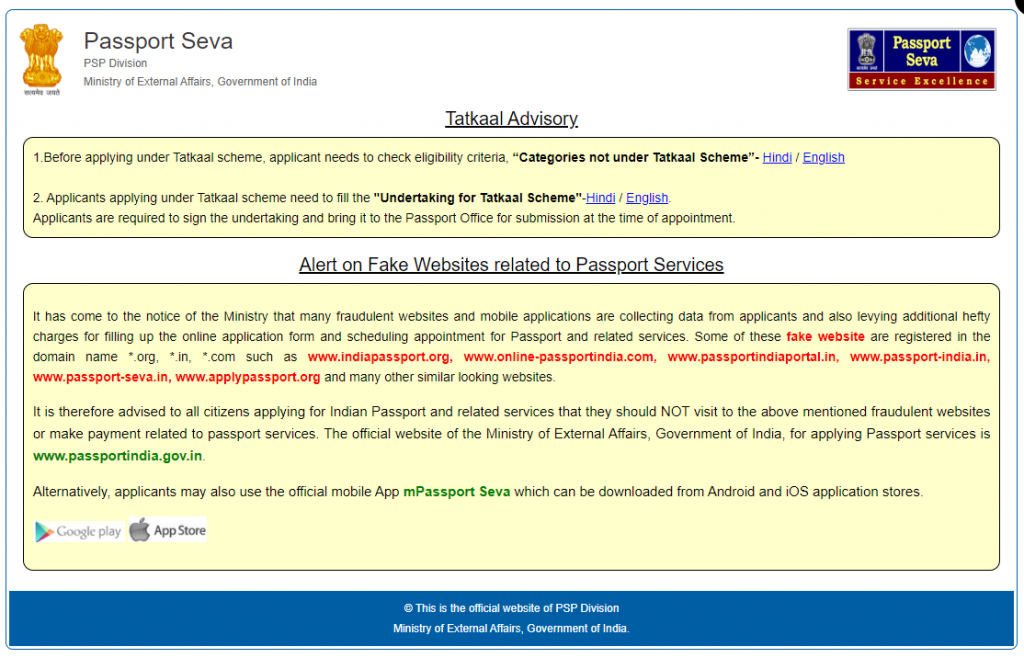Open English link for Categories not under Tatkaal
Viewport: 1024px width, 658px height.
pos(823,157)
